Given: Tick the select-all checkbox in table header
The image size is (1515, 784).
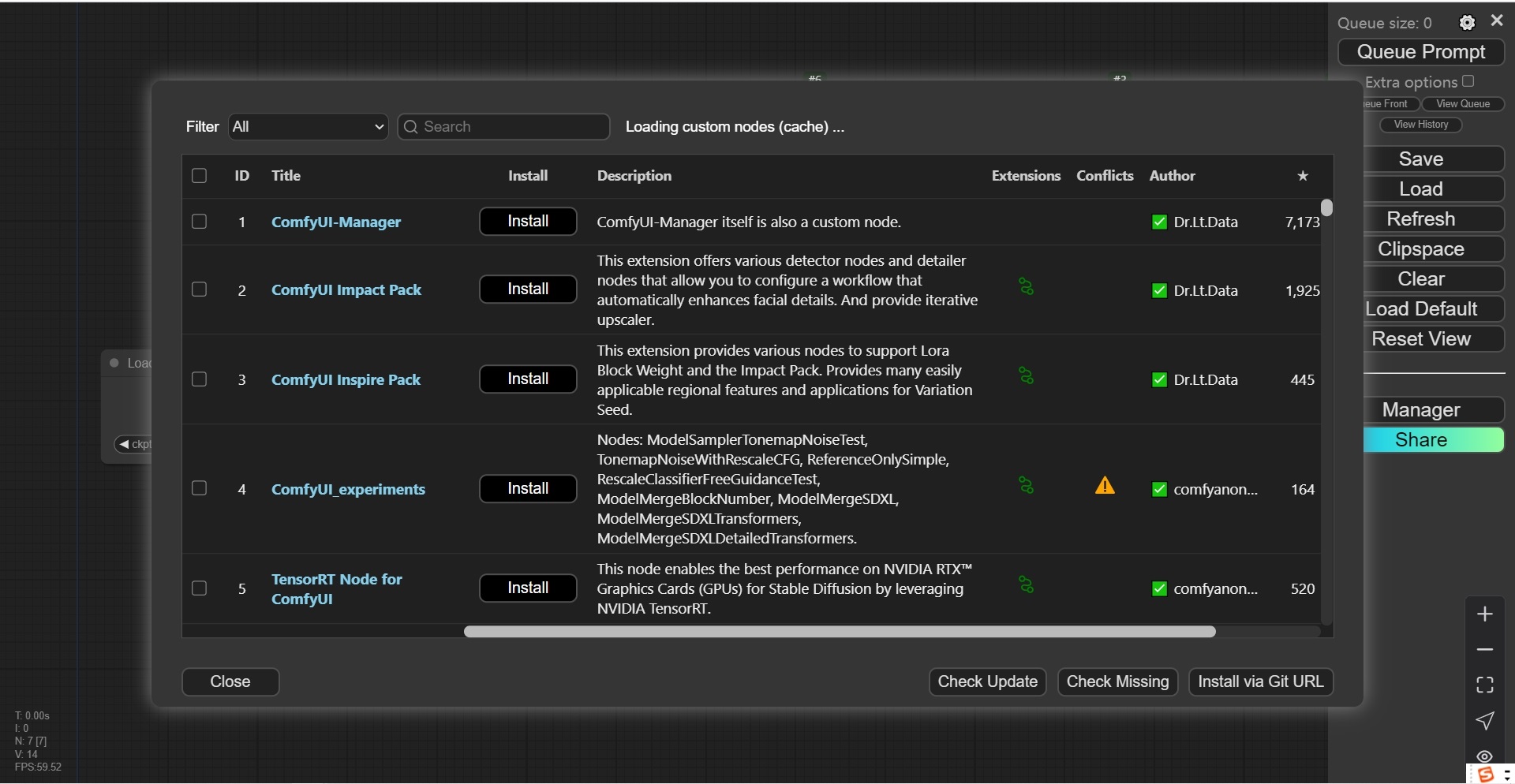Looking at the screenshot, I should (199, 176).
